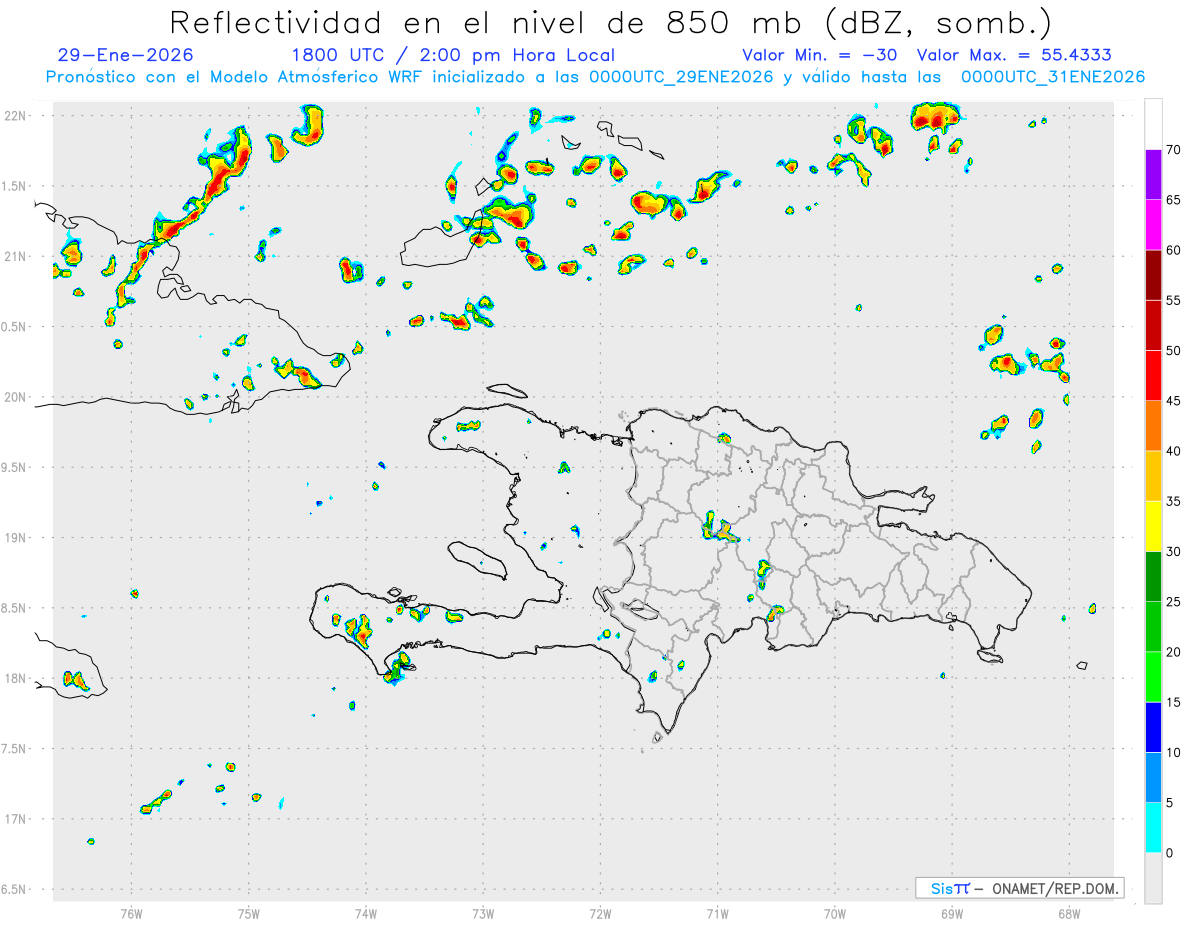The height and width of the screenshot is (927, 1200).
Task: Click the longitude axis label '72W'
Action: 600,912
